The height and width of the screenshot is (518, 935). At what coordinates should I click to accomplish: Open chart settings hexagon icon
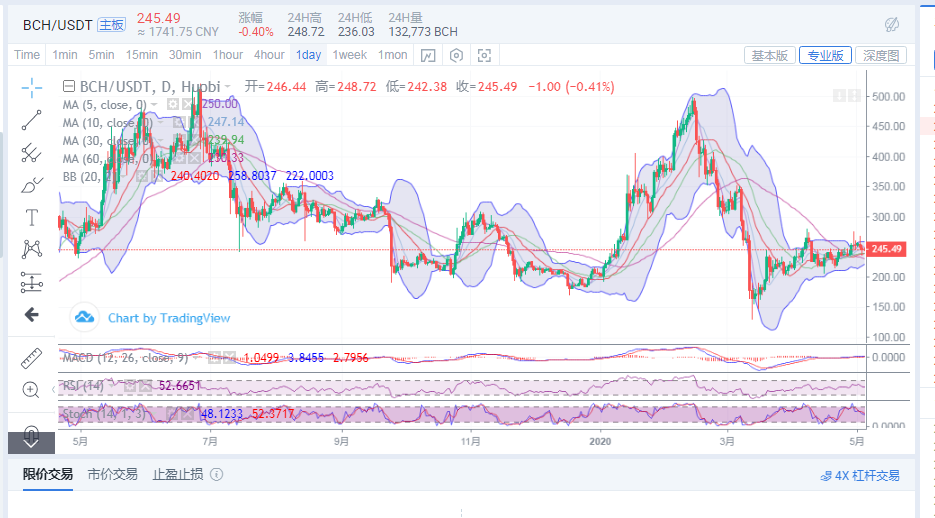456,55
